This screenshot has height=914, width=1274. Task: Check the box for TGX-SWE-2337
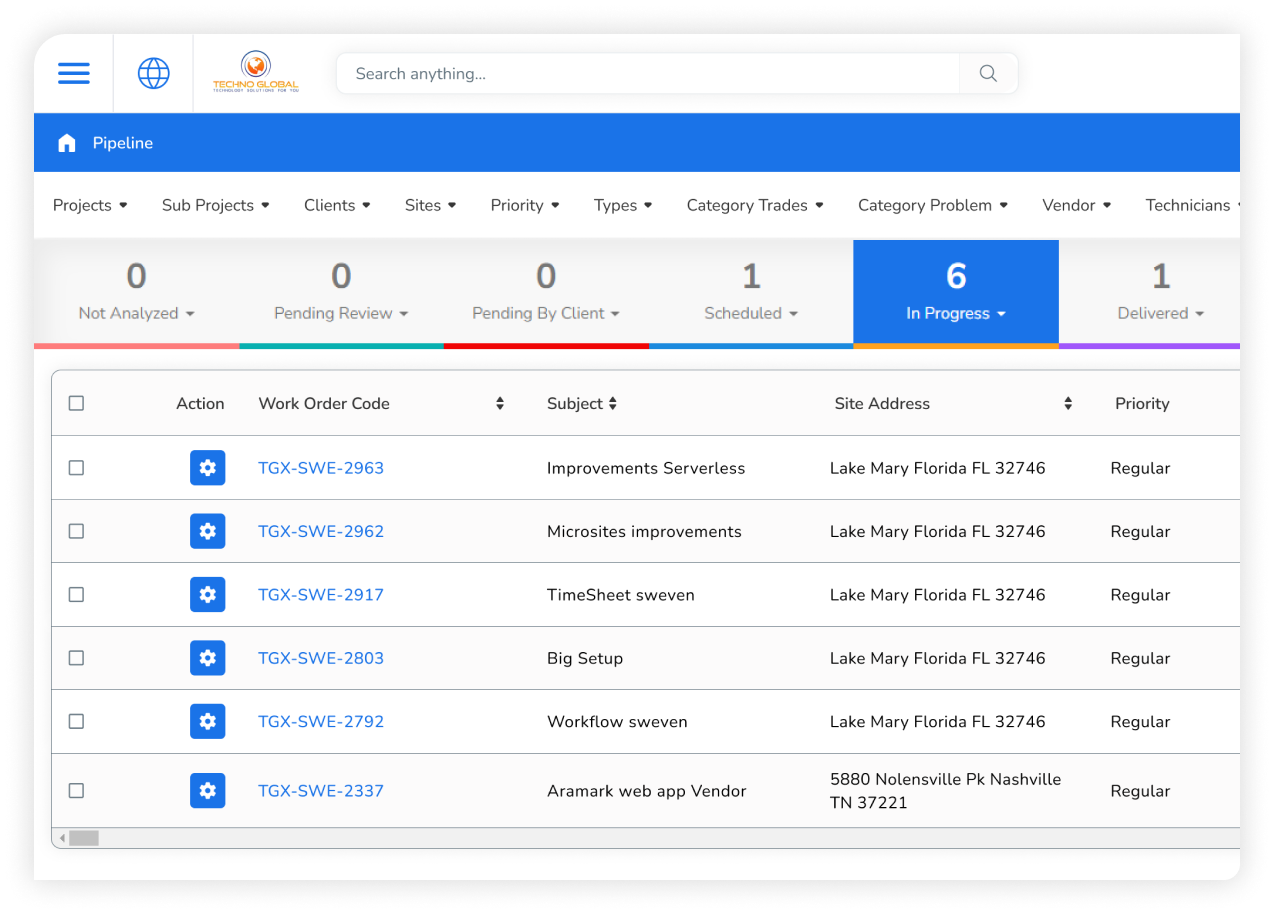76,790
